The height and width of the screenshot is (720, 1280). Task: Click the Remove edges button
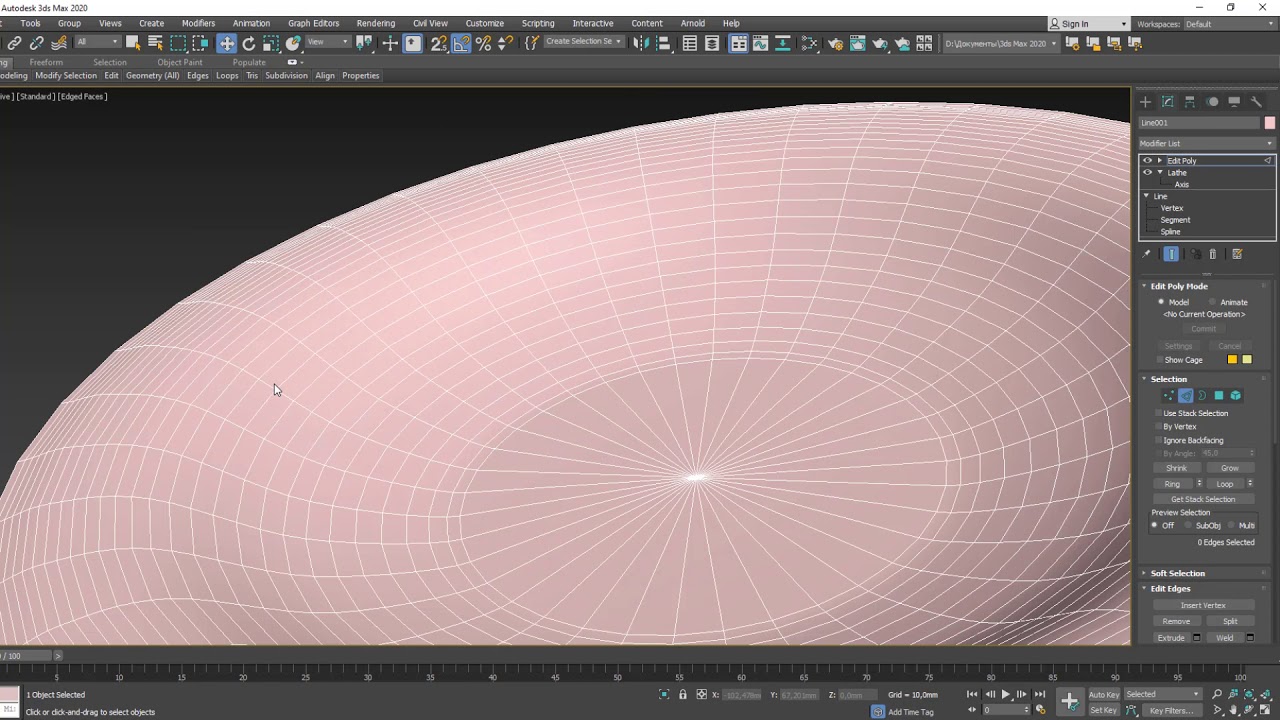[1176, 621]
